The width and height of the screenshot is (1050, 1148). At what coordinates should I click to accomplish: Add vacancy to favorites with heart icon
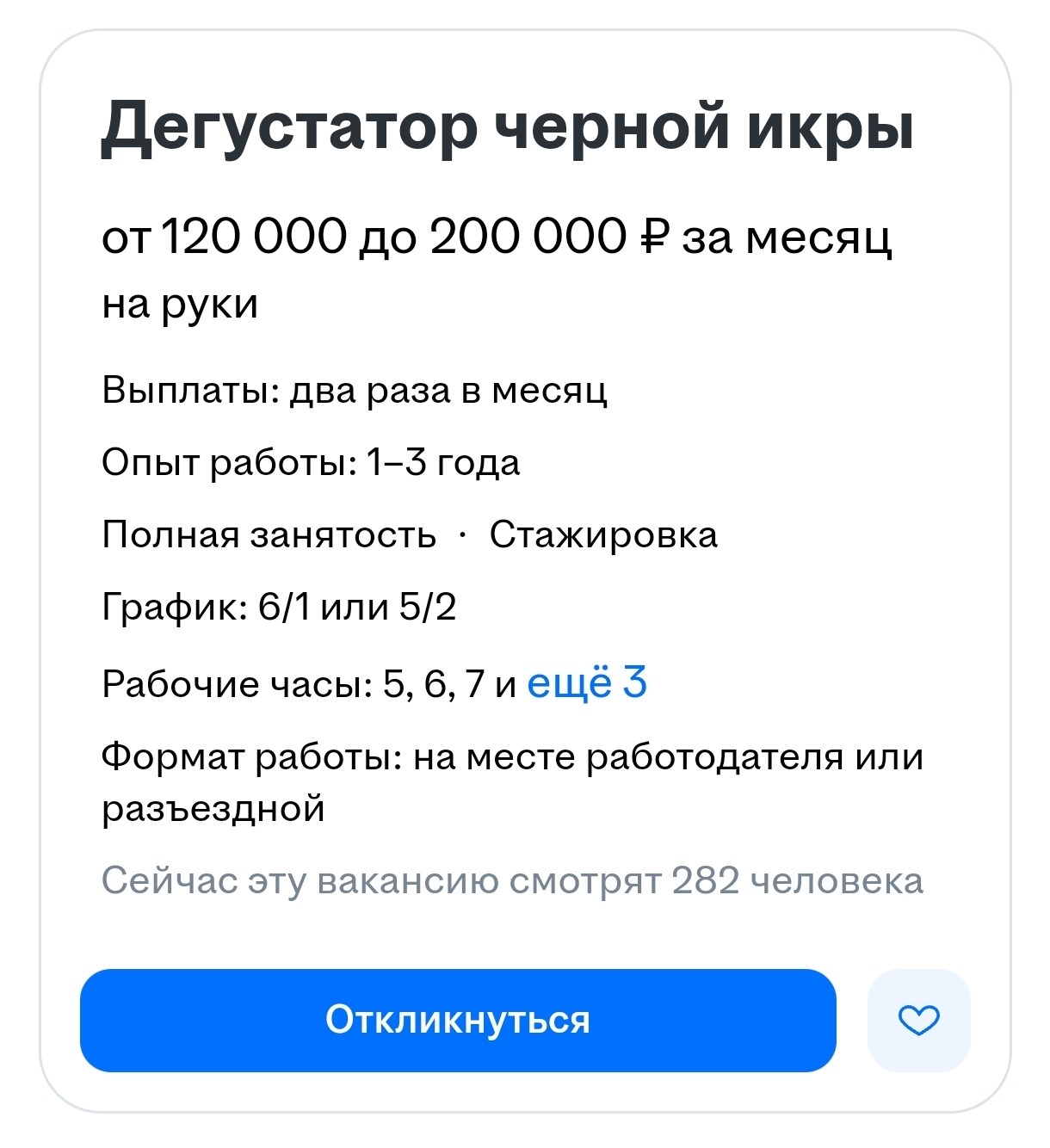(x=918, y=1021)
